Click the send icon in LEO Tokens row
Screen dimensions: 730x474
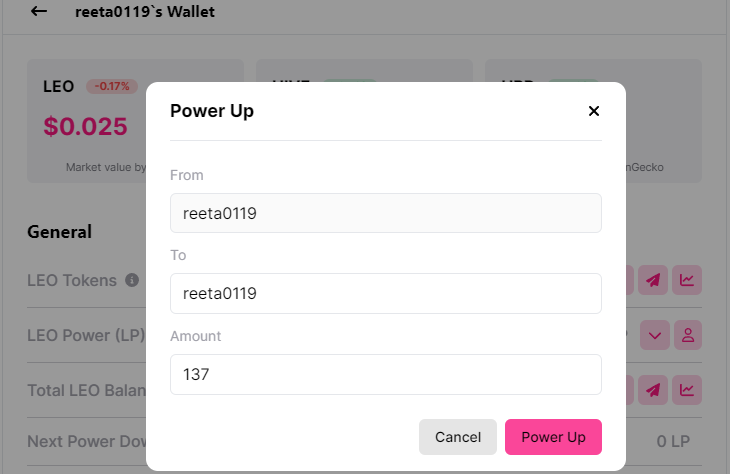653,280
